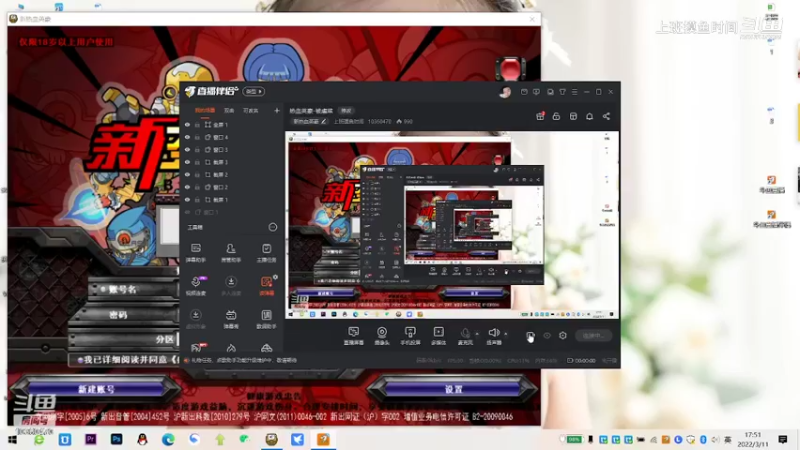
Task: Hide the 截屏 3 source layer
Action: tap(187, 162)
